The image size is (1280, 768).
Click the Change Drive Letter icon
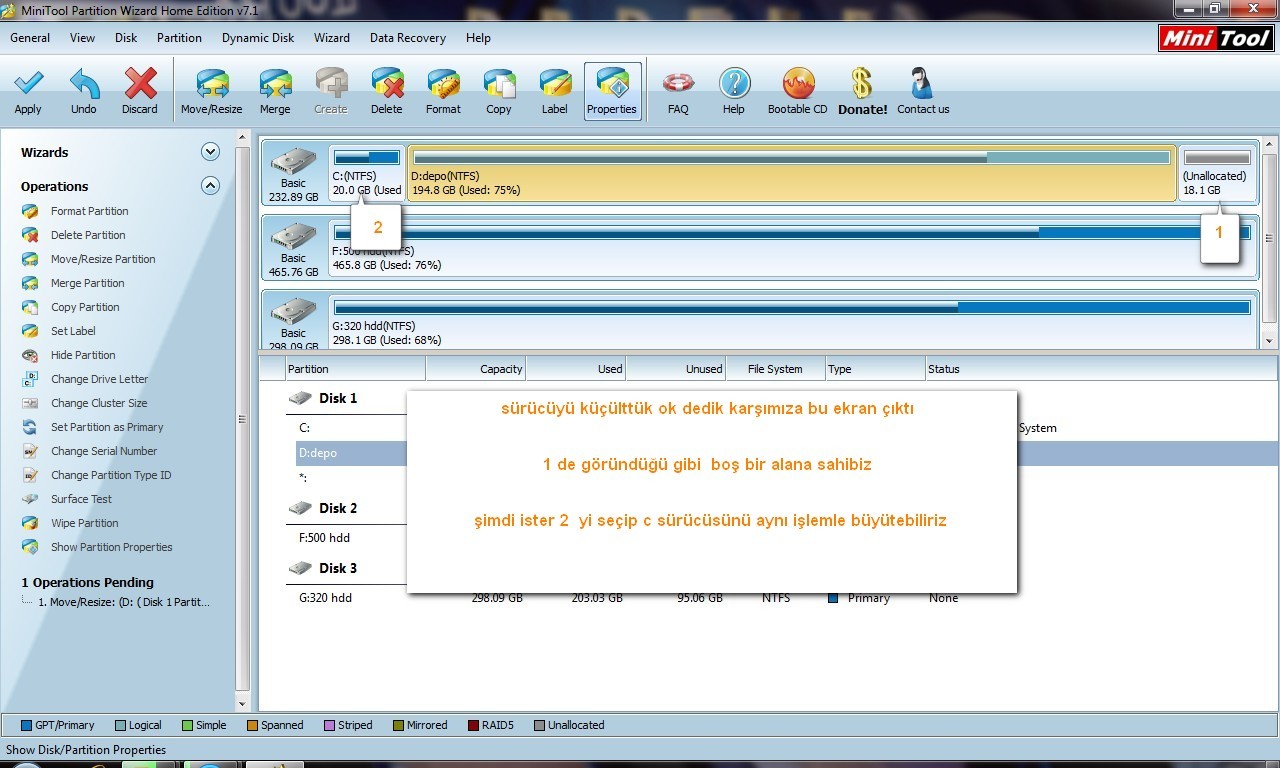point(31,379)
